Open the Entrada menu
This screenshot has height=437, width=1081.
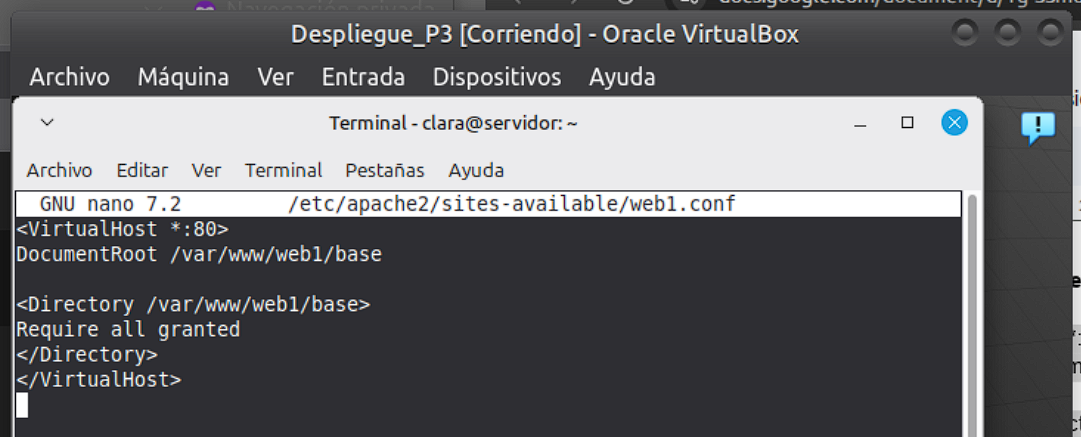[x=363, y=77]
